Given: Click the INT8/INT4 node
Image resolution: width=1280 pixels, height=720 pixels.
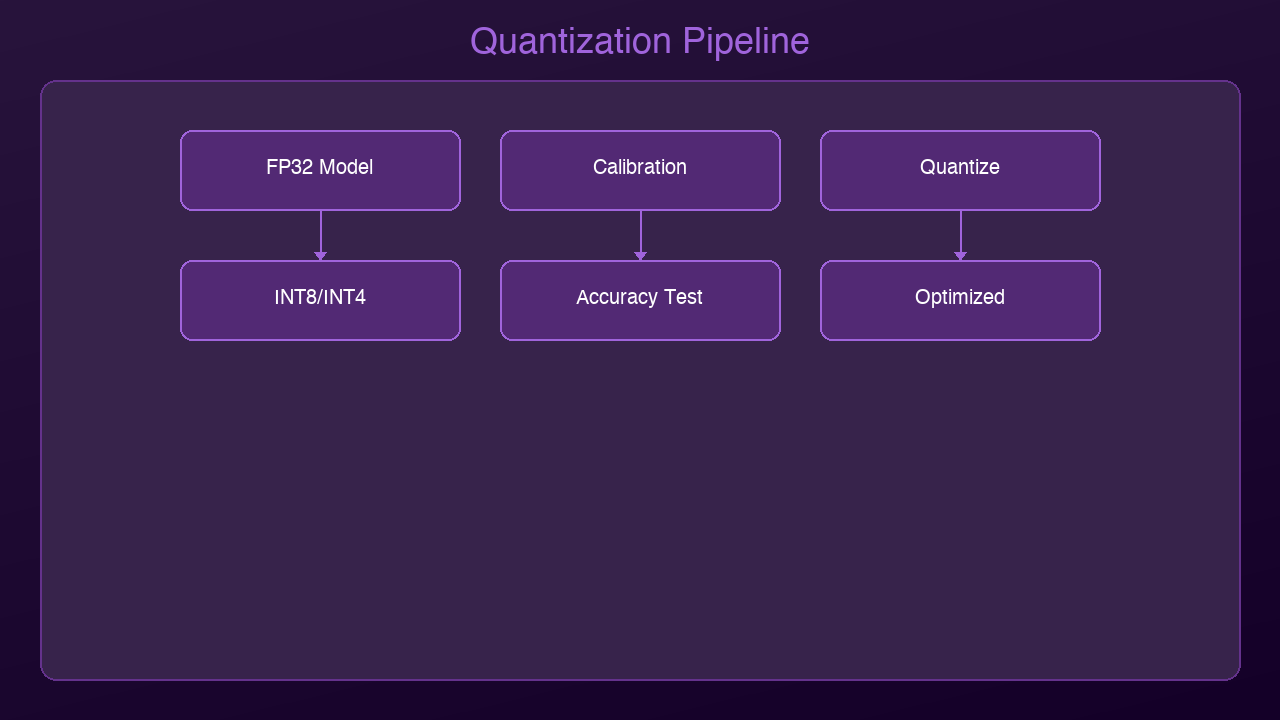Looking at the screenshot, I should 320,300.
